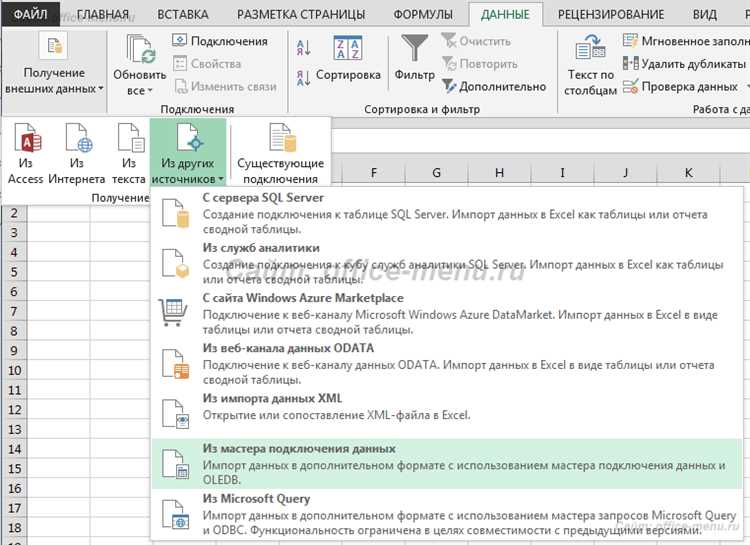This screenshot has height=545, width=750.
Task: Switch to the ВИД tab
Action: click(x=705, y=14)
